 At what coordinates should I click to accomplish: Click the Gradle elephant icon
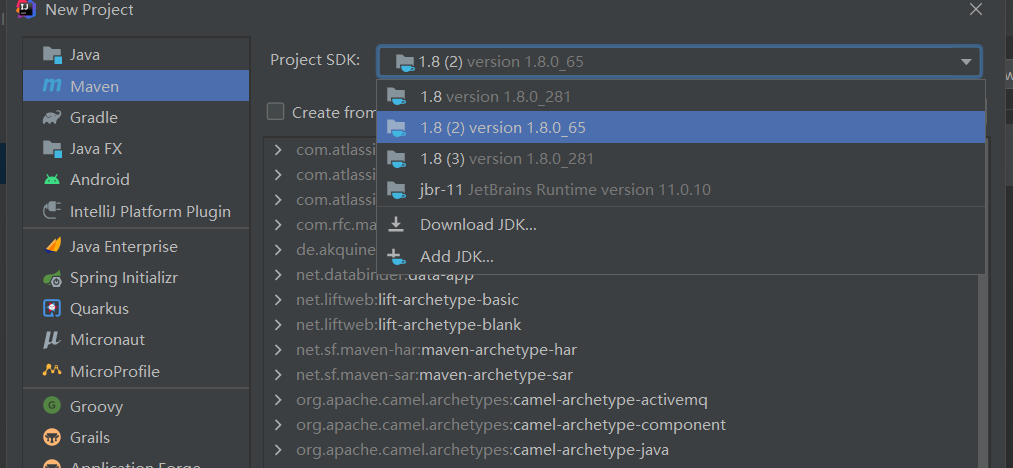click(52, 117)
